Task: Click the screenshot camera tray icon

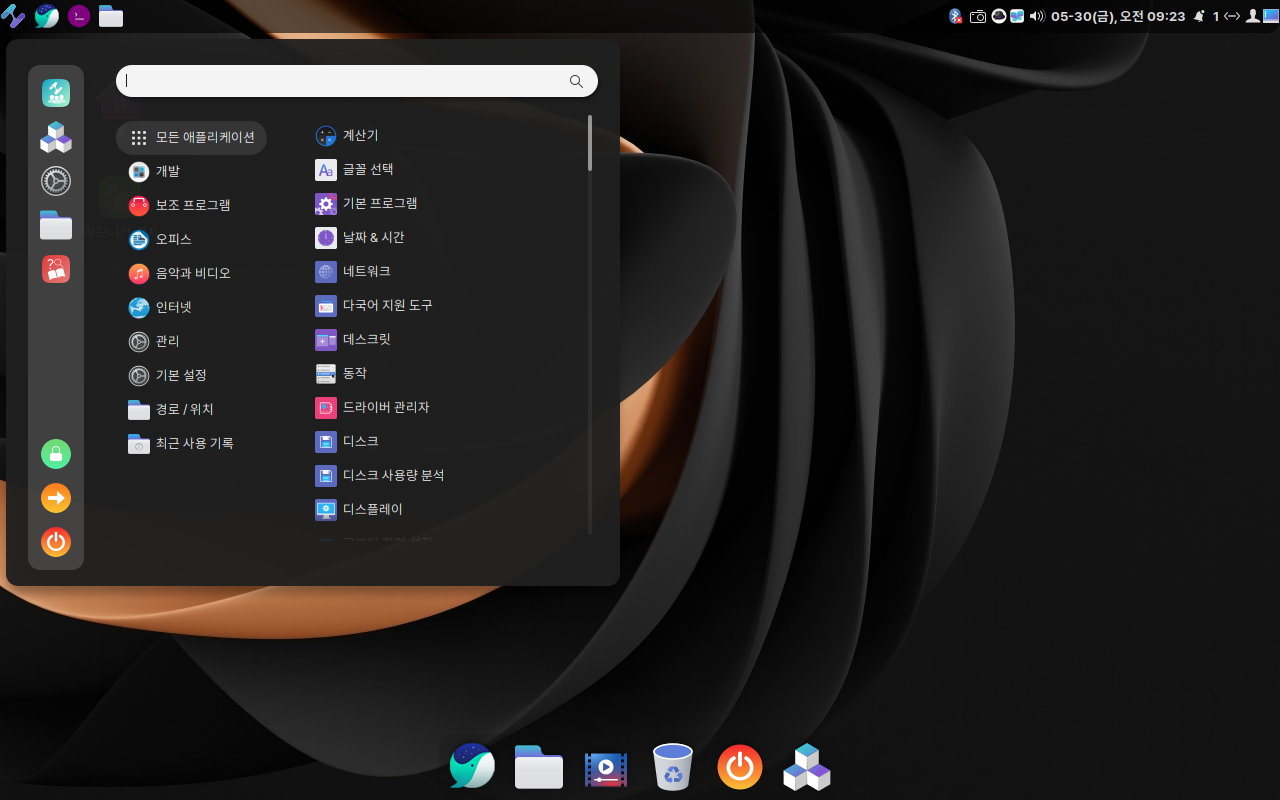Action: 979,16
